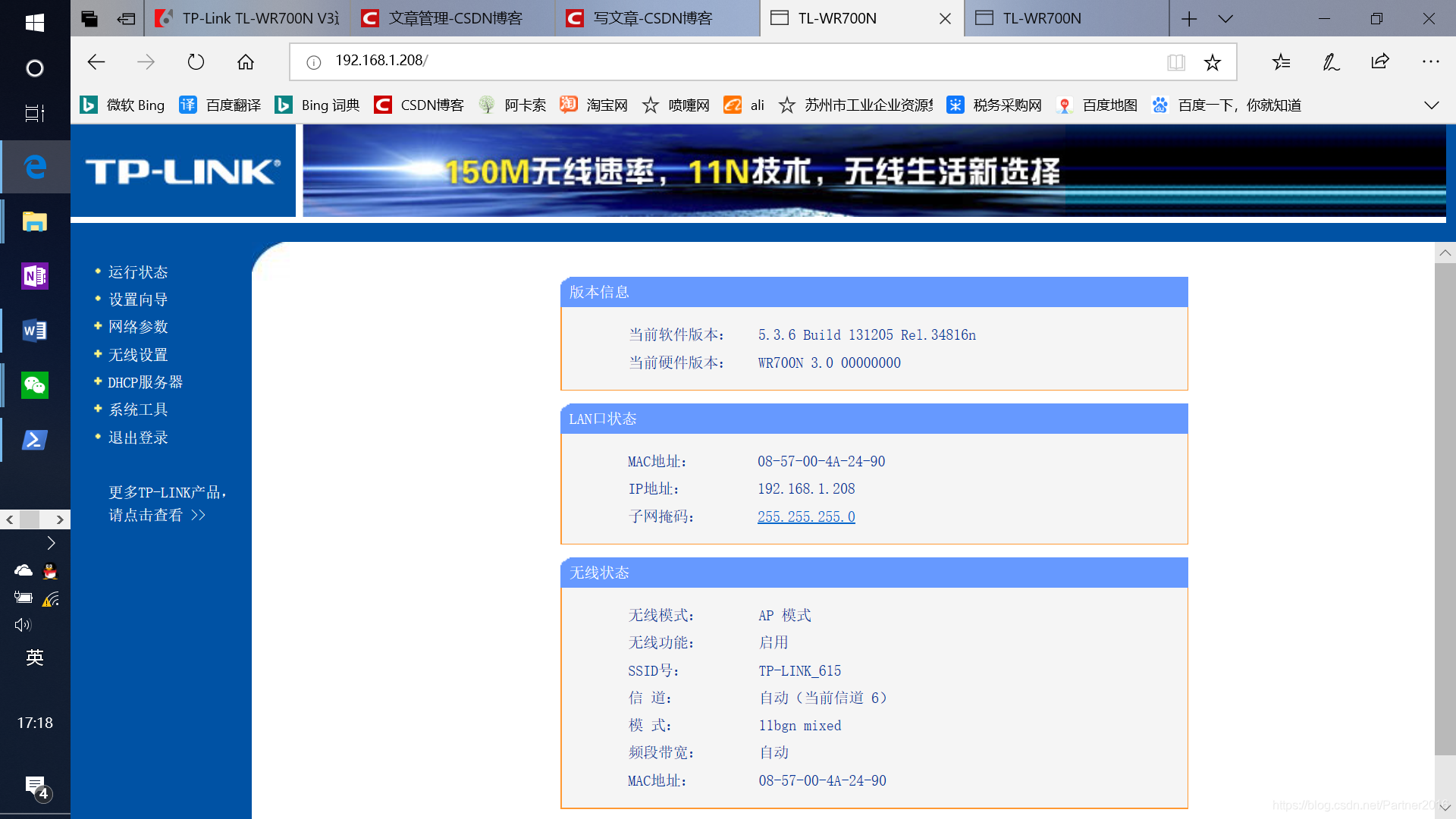Screen dimensions: 1456x819
Task: Expand the overflow favorites chevron
Action: 1431,105
